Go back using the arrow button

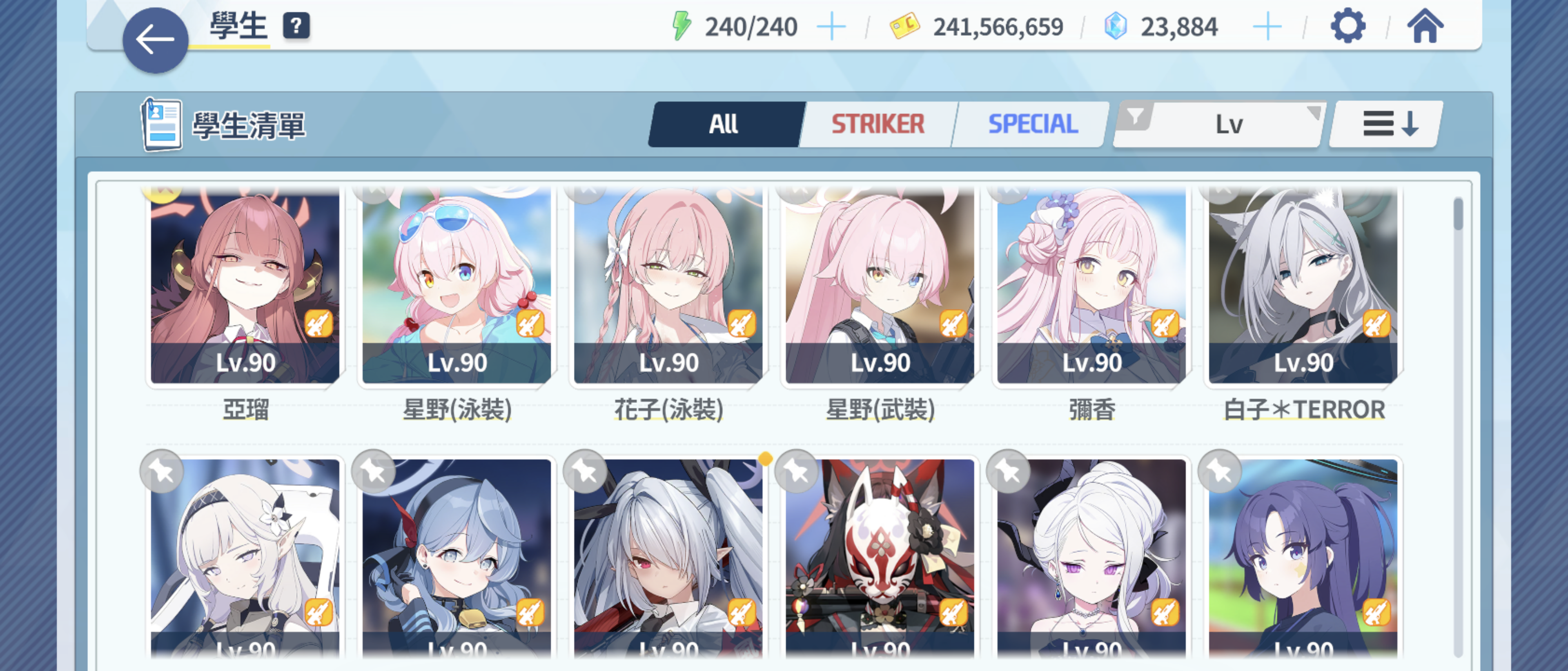(x=155, y=40)
